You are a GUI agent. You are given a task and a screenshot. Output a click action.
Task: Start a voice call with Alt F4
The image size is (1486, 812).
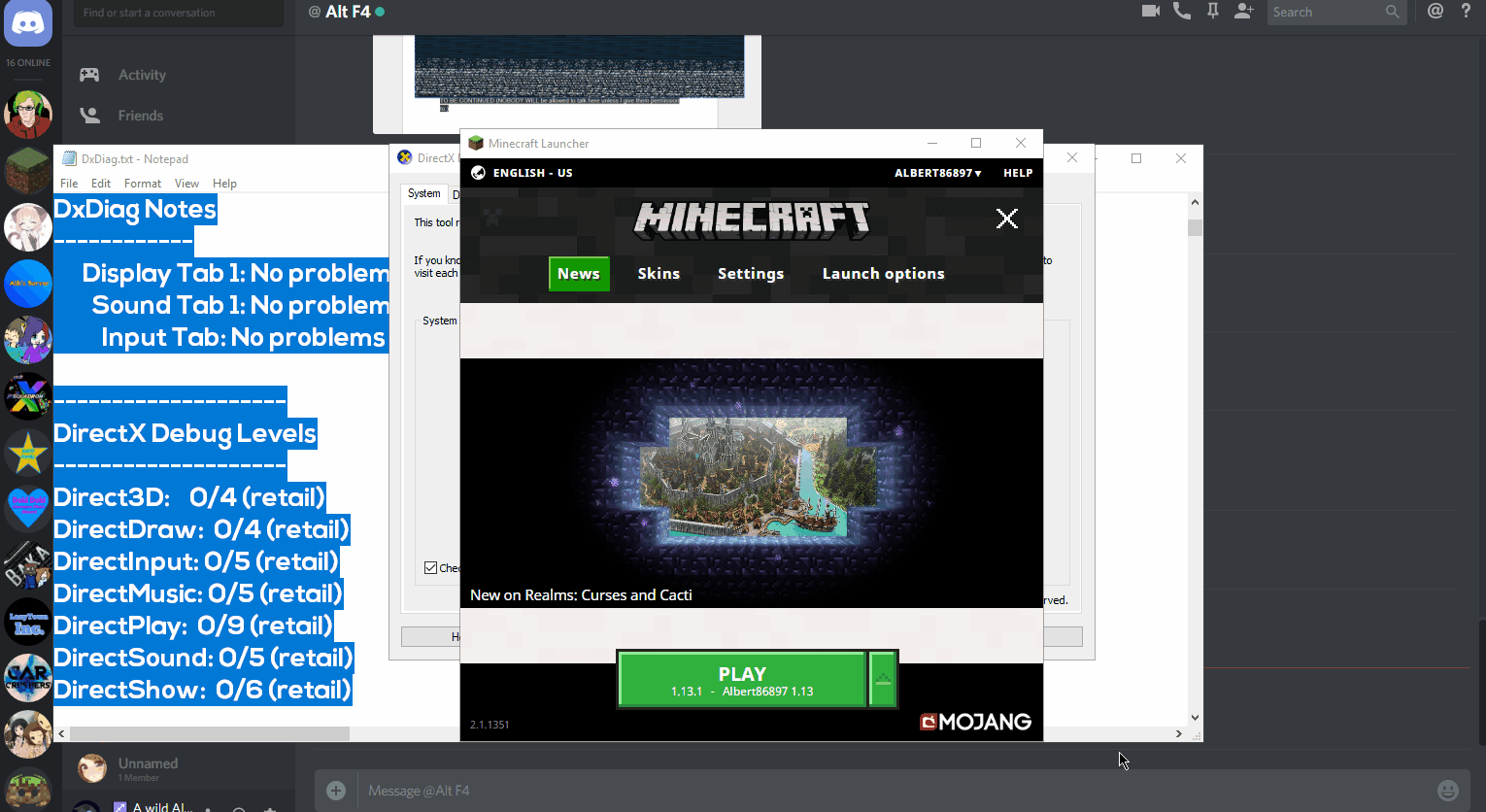tap(1182, 12)
